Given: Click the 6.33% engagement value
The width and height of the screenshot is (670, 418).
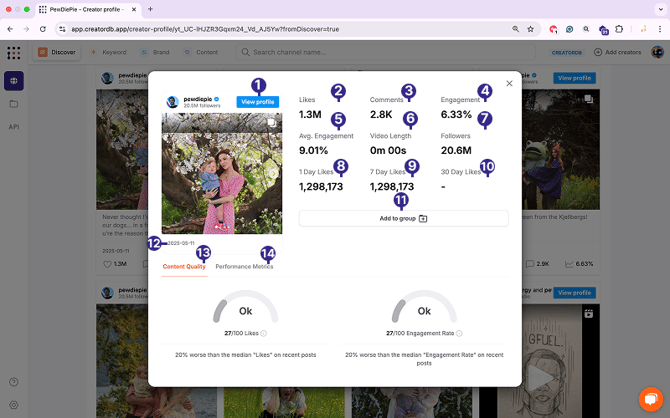Looking at the screenshot, I should point(456,115).
